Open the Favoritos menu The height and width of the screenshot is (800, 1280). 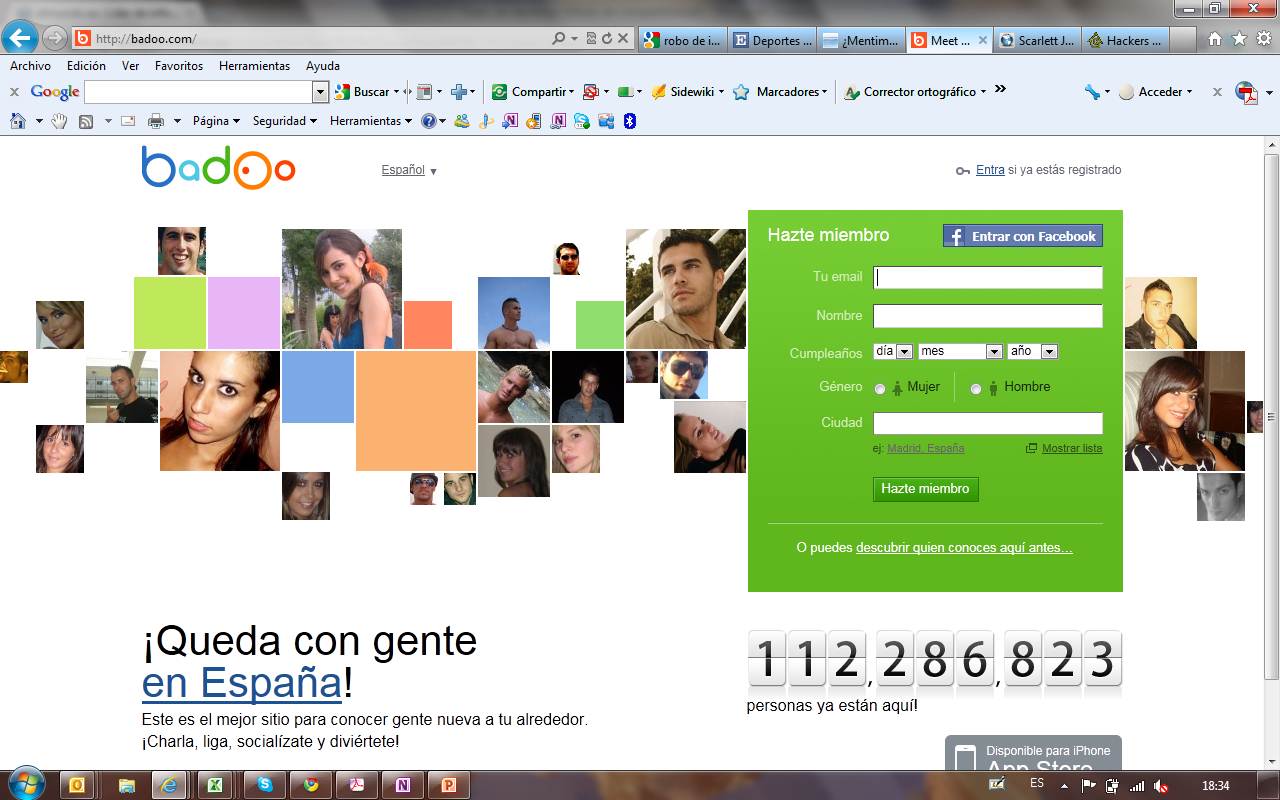tap(178, 66)
